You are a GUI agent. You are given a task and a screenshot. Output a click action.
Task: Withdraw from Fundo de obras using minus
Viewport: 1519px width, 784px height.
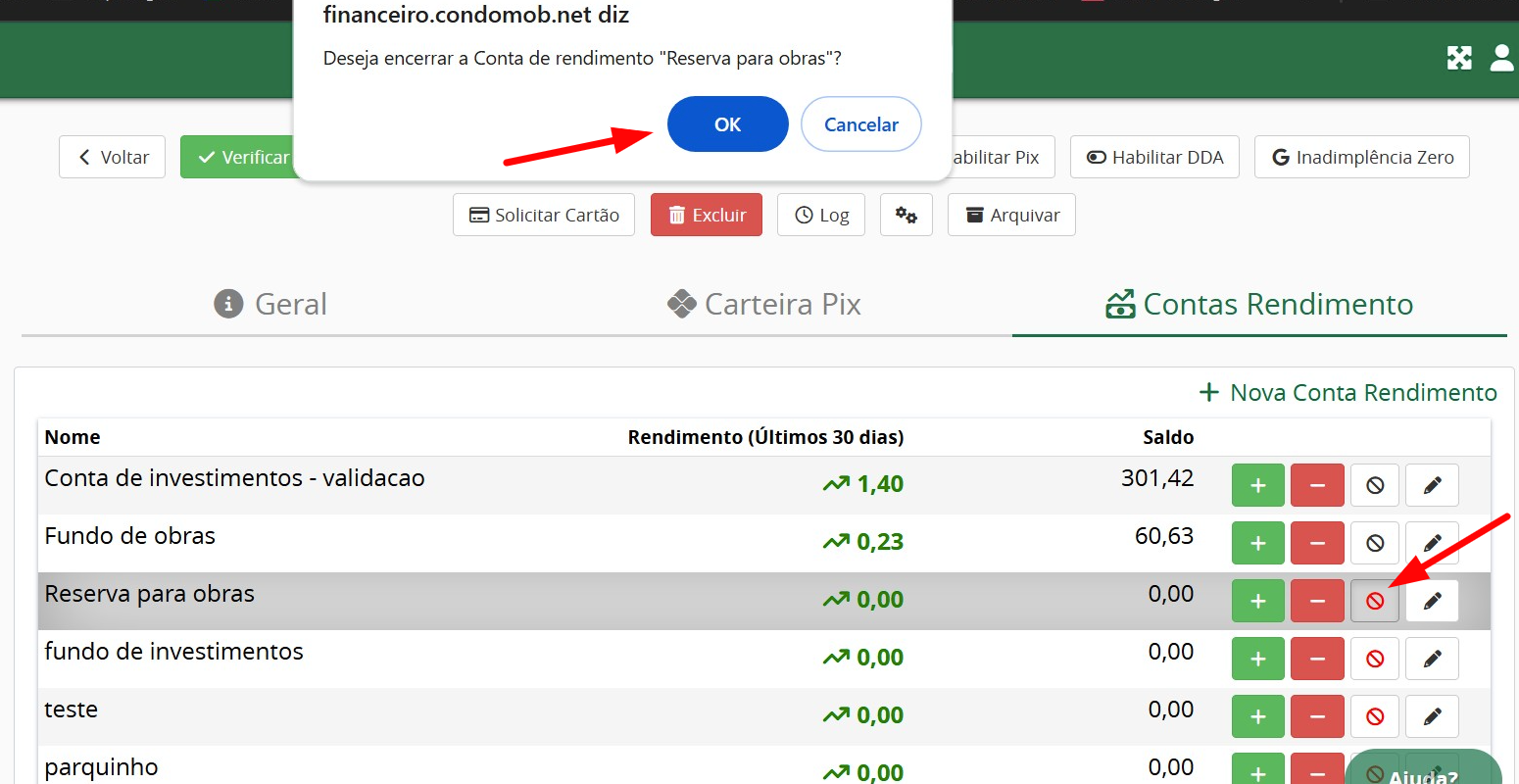(1316, 543)
